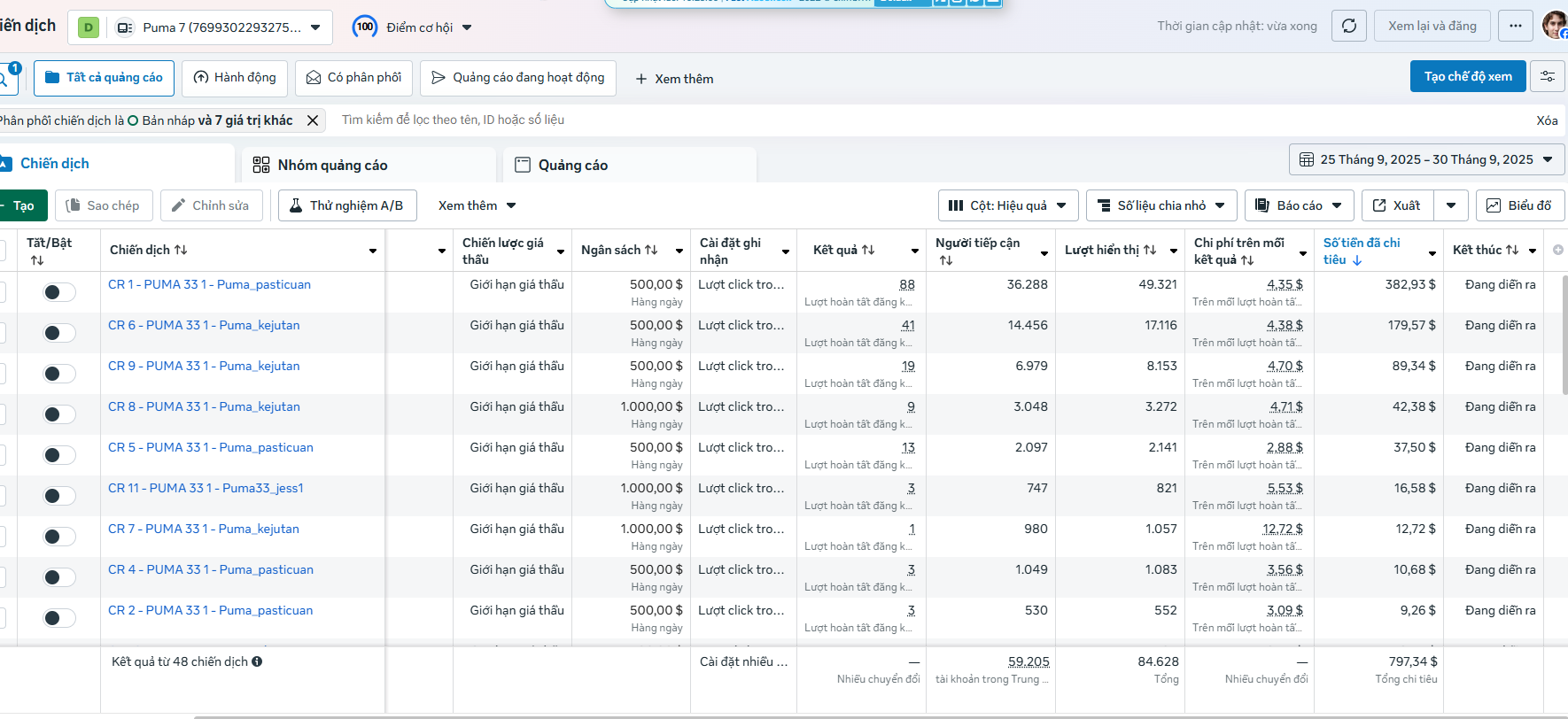Click the refresh data icon
The image size is (1568, 719).
pyautogui.click(x=1349, y=26)
